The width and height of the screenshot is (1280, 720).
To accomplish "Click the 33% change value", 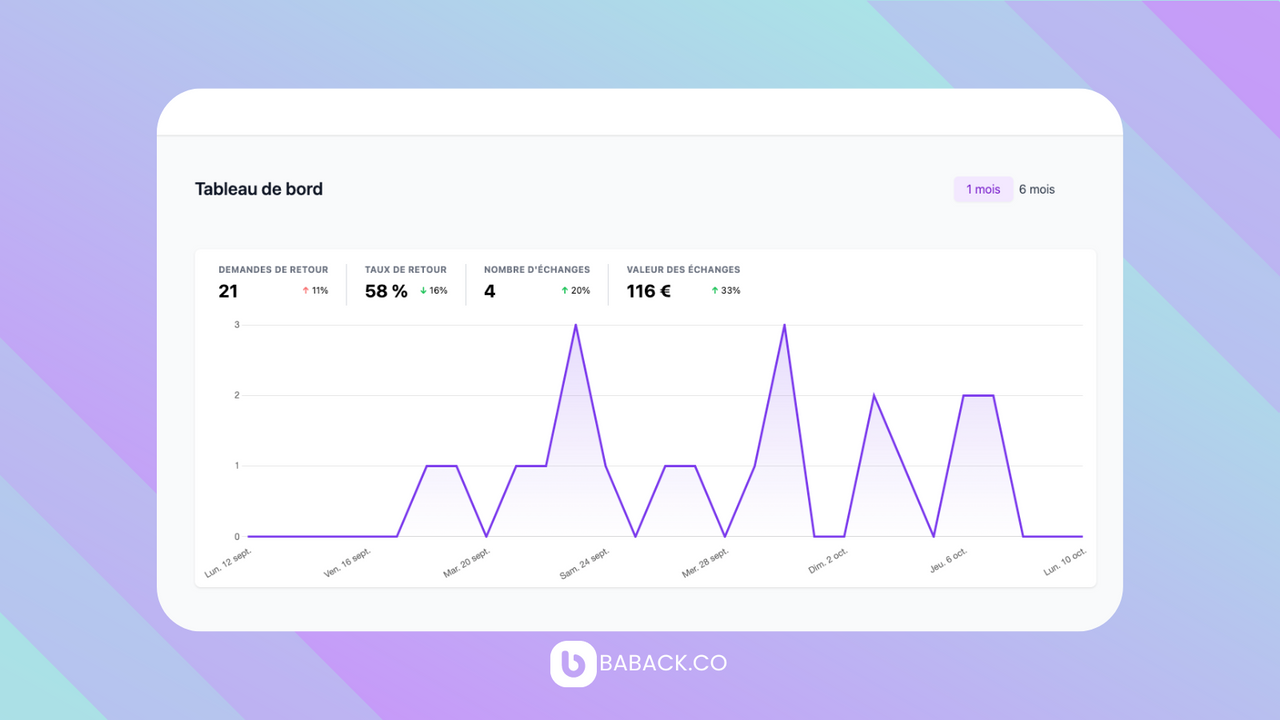I will [731, 291].
